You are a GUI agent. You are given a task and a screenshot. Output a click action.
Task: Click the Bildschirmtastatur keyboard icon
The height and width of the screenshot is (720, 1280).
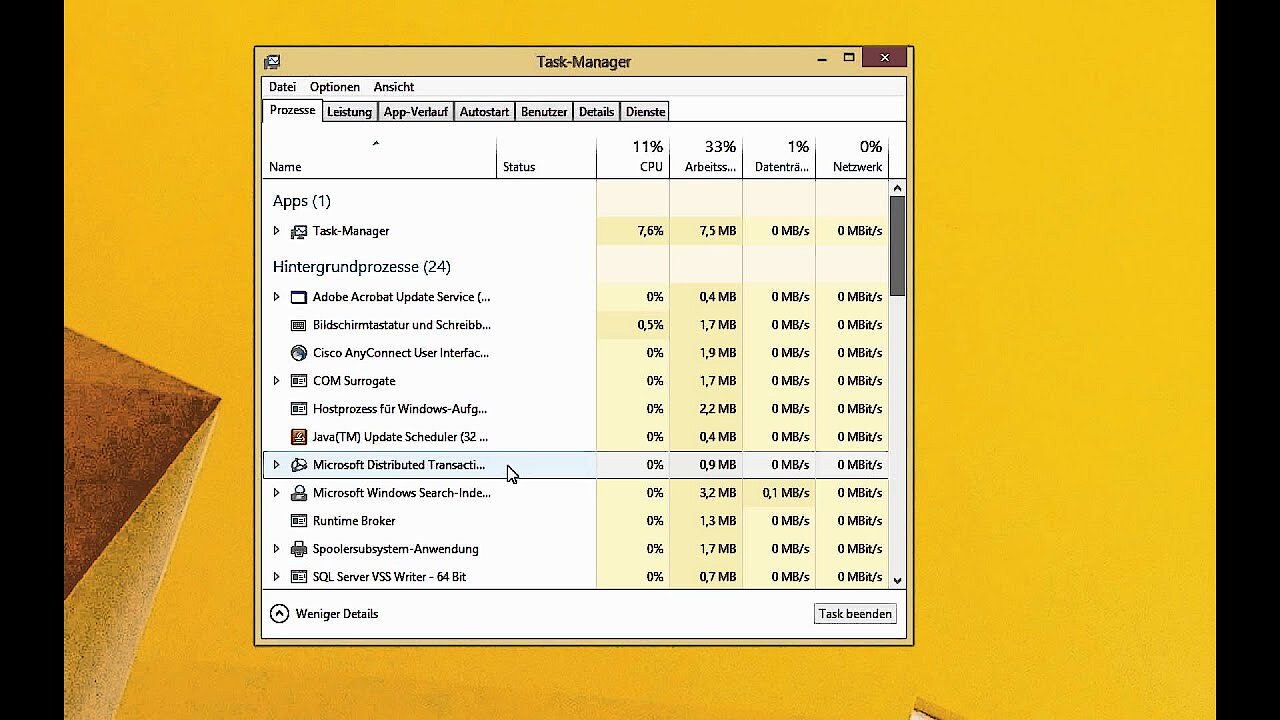click(x=298, y=325)
